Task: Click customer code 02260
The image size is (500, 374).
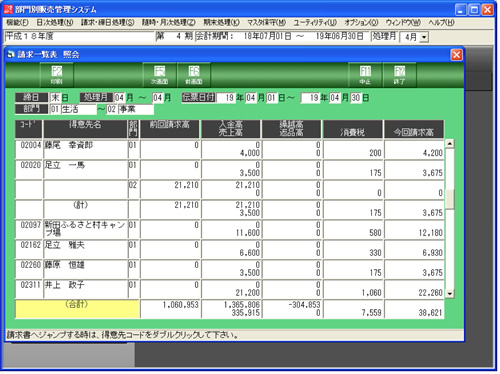Action: (x=31, y=265)
